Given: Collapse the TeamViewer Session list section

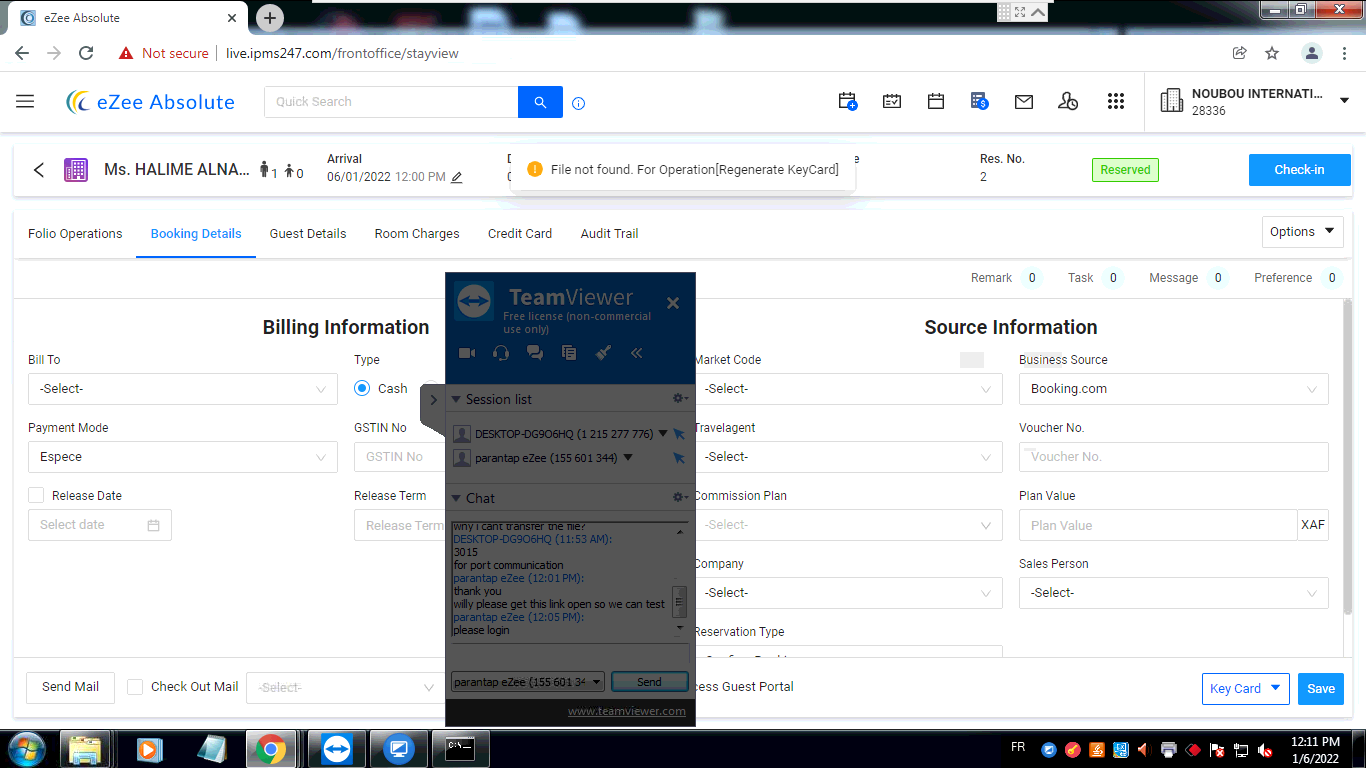Looking at the screenshot, I should [456, 399].
